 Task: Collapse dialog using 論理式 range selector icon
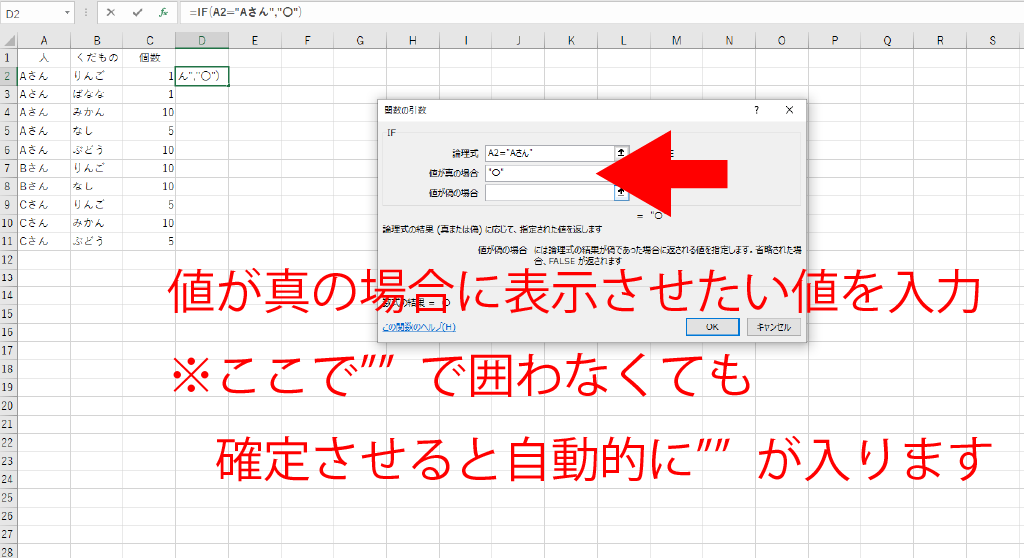click(621, 153)
